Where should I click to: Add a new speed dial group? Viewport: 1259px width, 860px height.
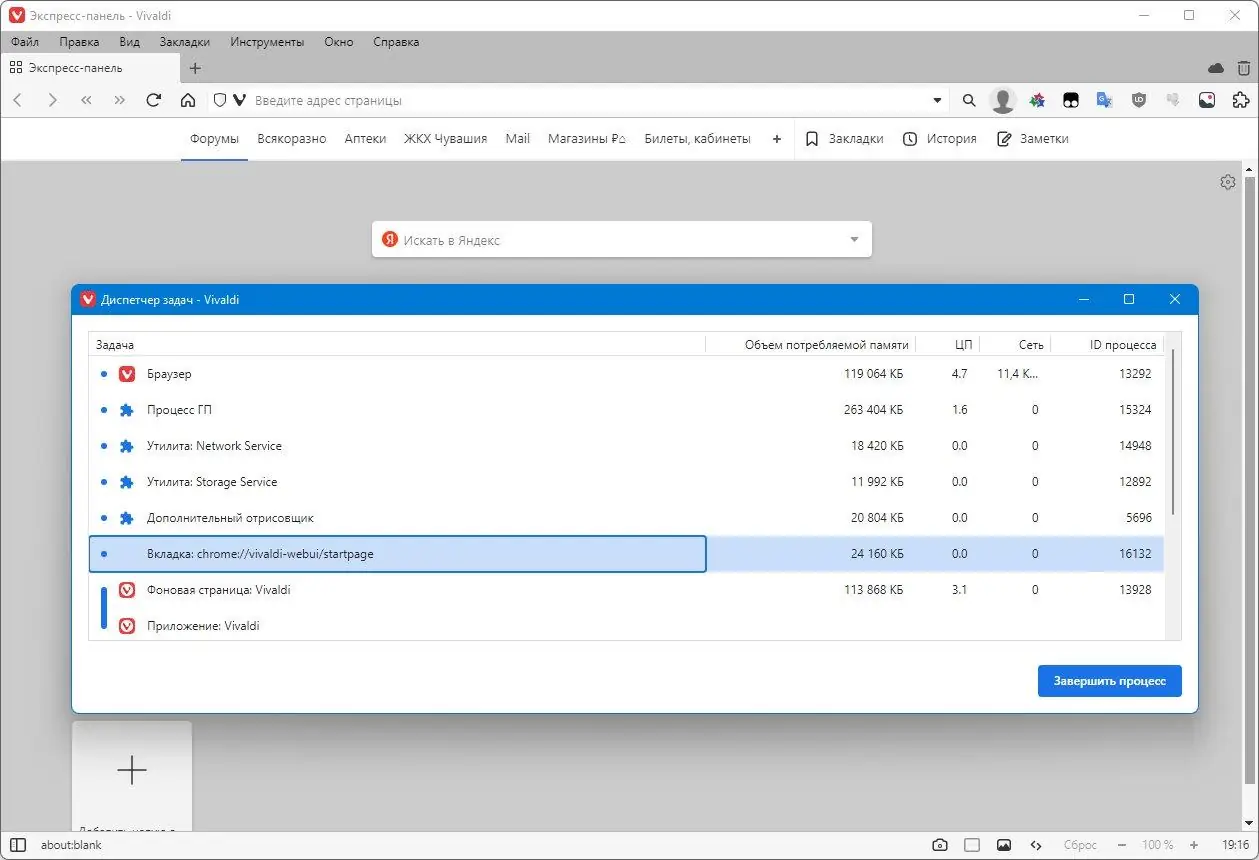tap(777, 139)
